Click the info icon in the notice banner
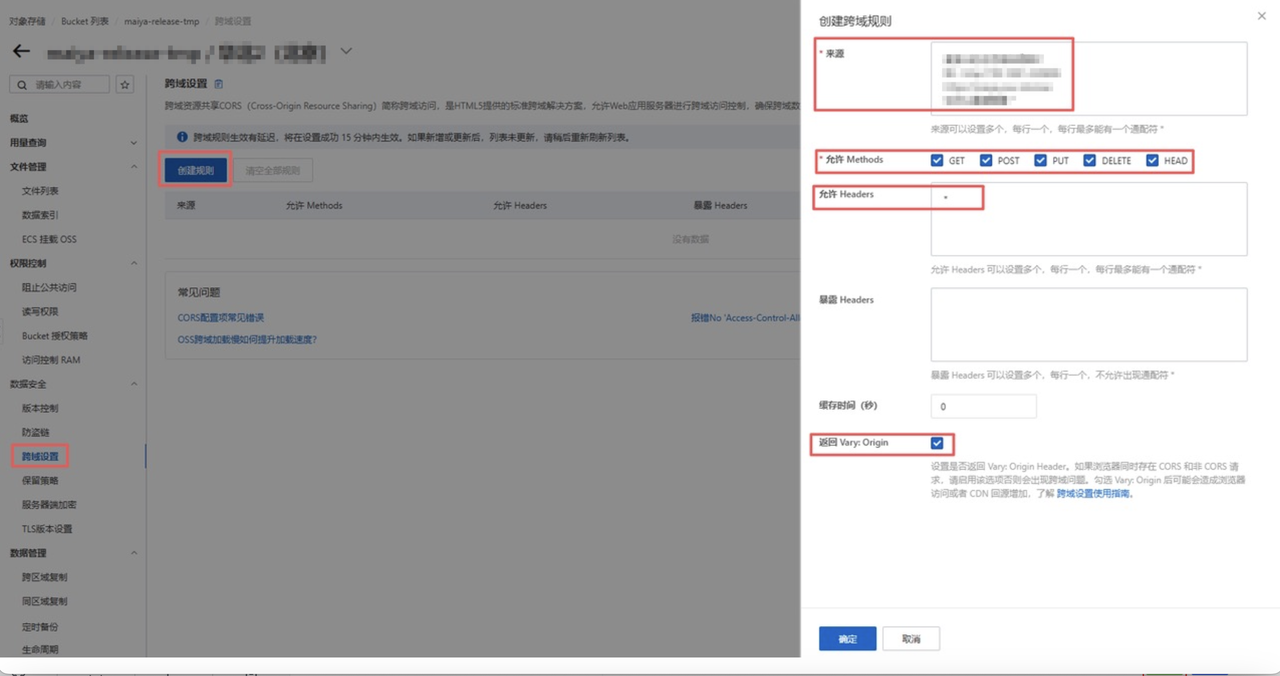Screen dimensions: 1280x676 182,137
